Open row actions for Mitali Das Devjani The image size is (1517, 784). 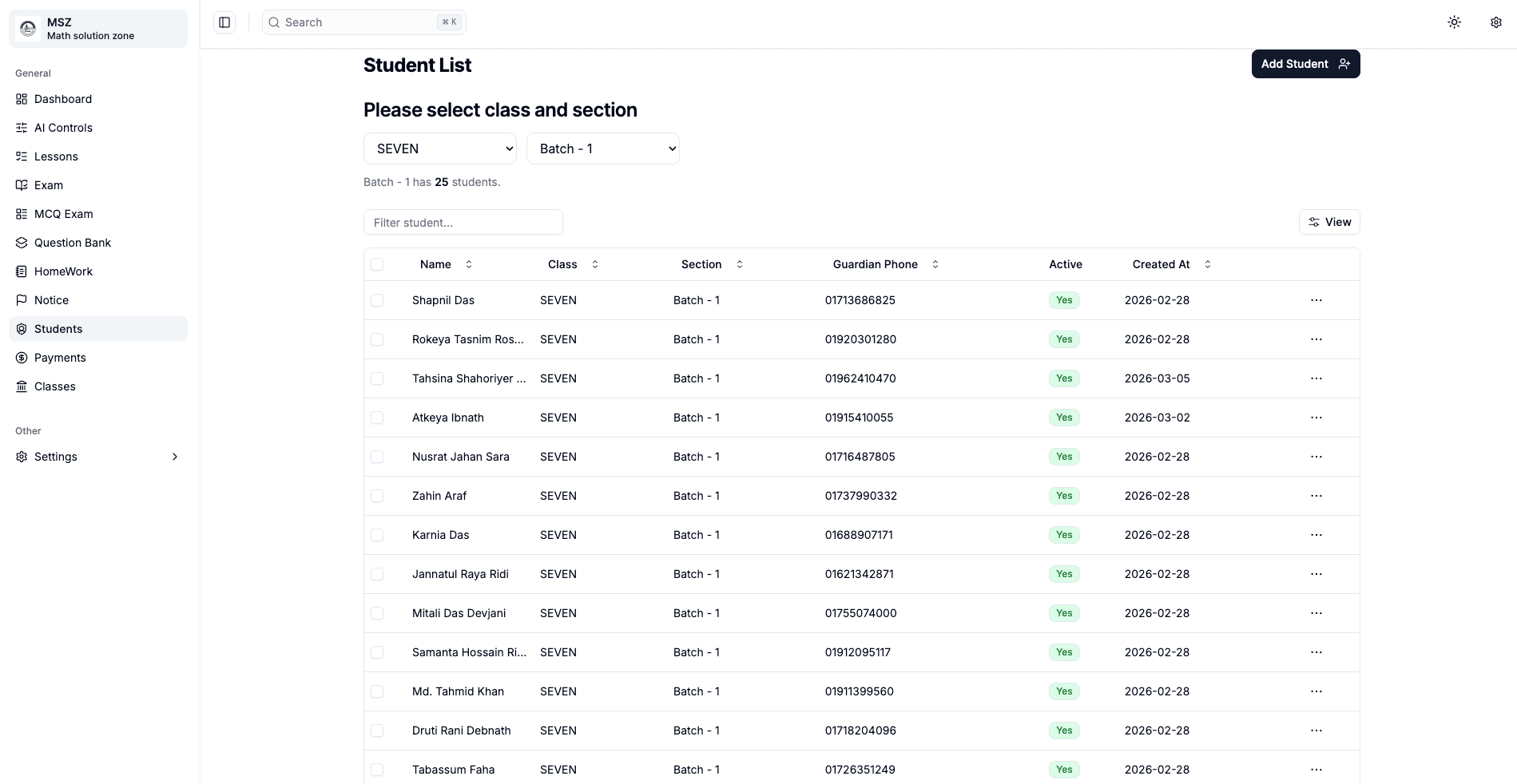[1316, 613]
